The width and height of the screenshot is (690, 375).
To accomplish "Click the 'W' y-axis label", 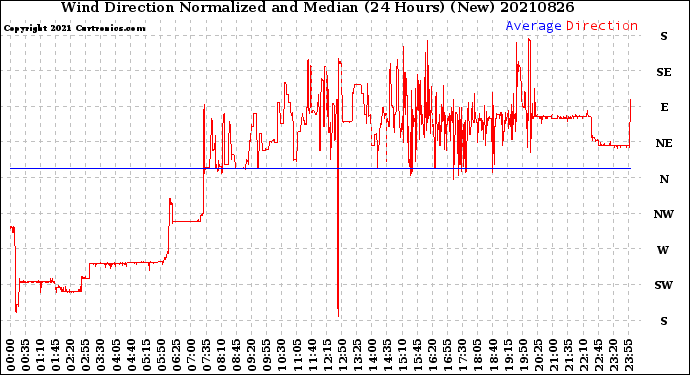I will pos(663,250).
